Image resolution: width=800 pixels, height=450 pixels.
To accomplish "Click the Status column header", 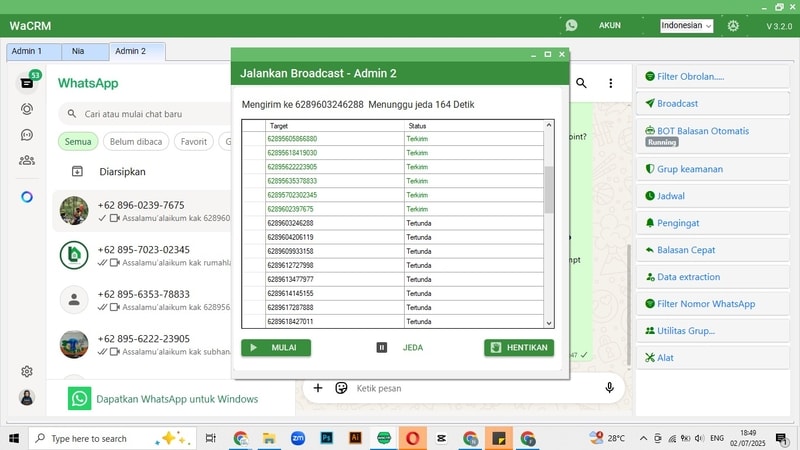I will [x=474, y=126].
